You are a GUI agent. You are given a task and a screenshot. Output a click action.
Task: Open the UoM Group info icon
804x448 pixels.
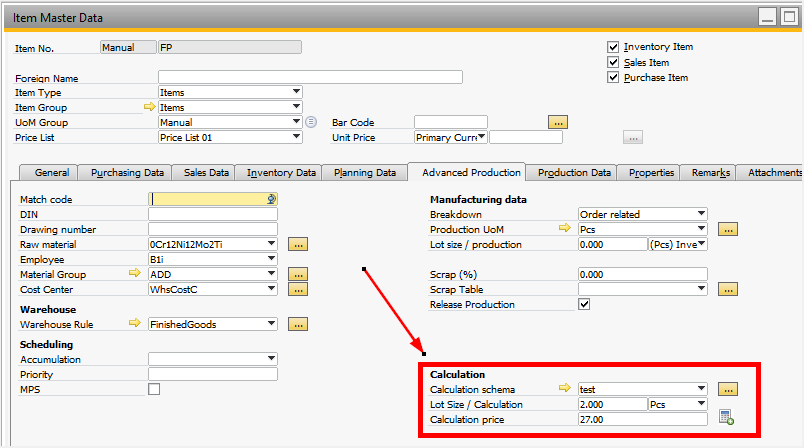point(311,122)
